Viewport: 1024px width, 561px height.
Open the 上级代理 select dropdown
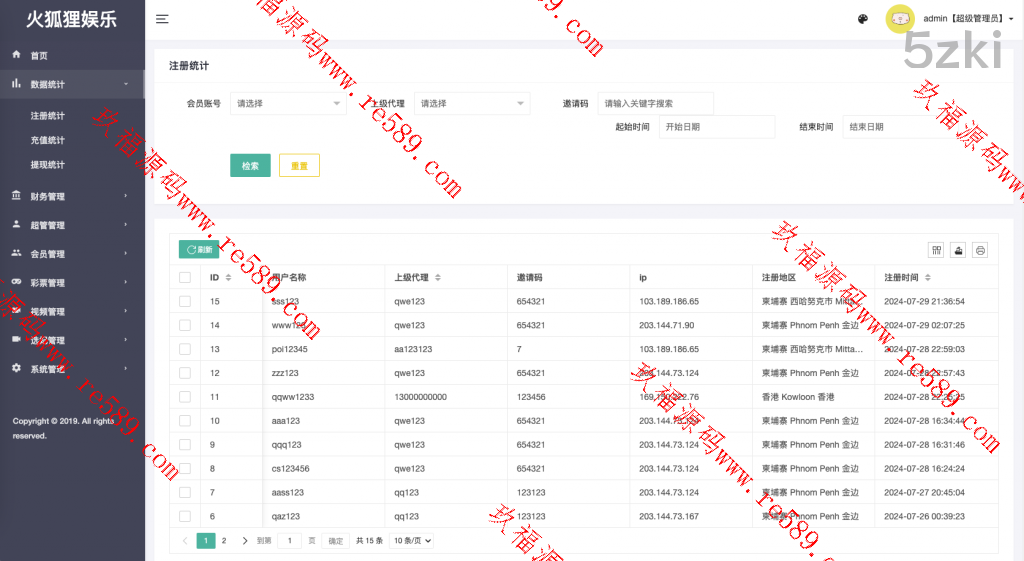[x=472, y=103]
